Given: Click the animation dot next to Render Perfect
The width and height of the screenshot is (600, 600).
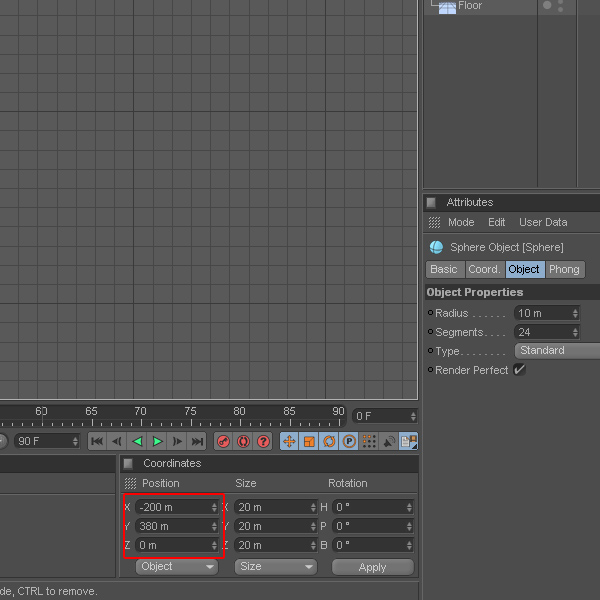Looking at the screenshot, I should (430, 370).
